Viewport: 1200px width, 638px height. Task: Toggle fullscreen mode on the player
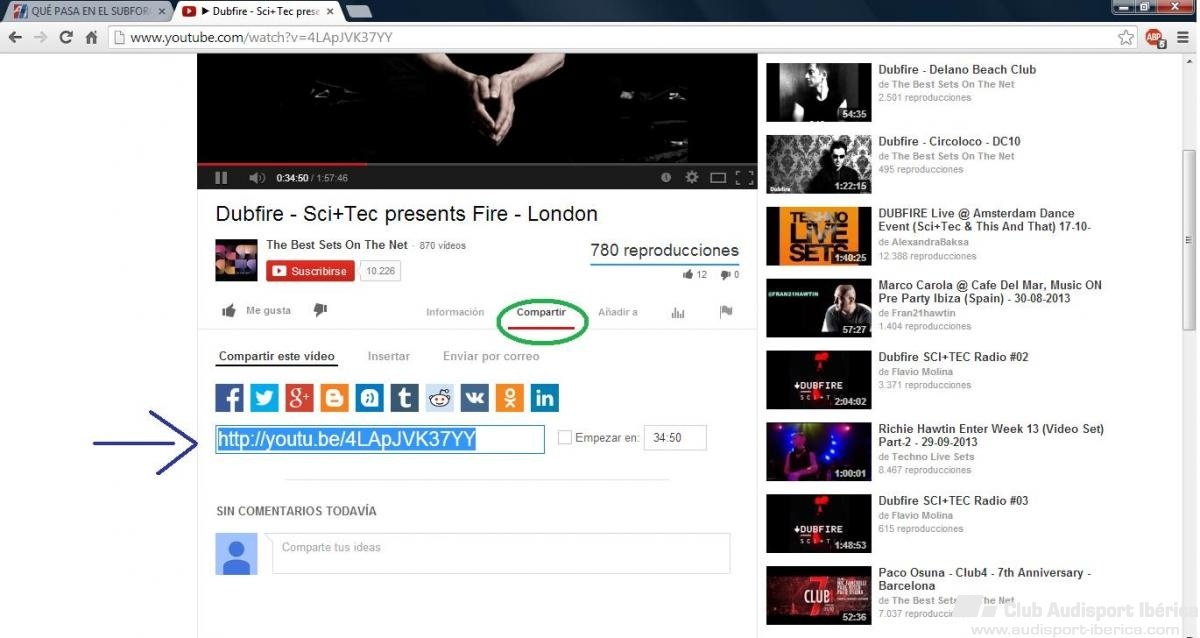click(x=744, y=178)
